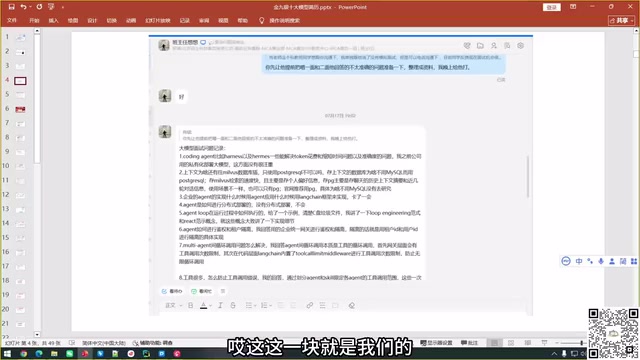This screenshot has height=360, width=640.
Task: Switch to the 切换 ribbon tab
Action: tap(111, 20)
